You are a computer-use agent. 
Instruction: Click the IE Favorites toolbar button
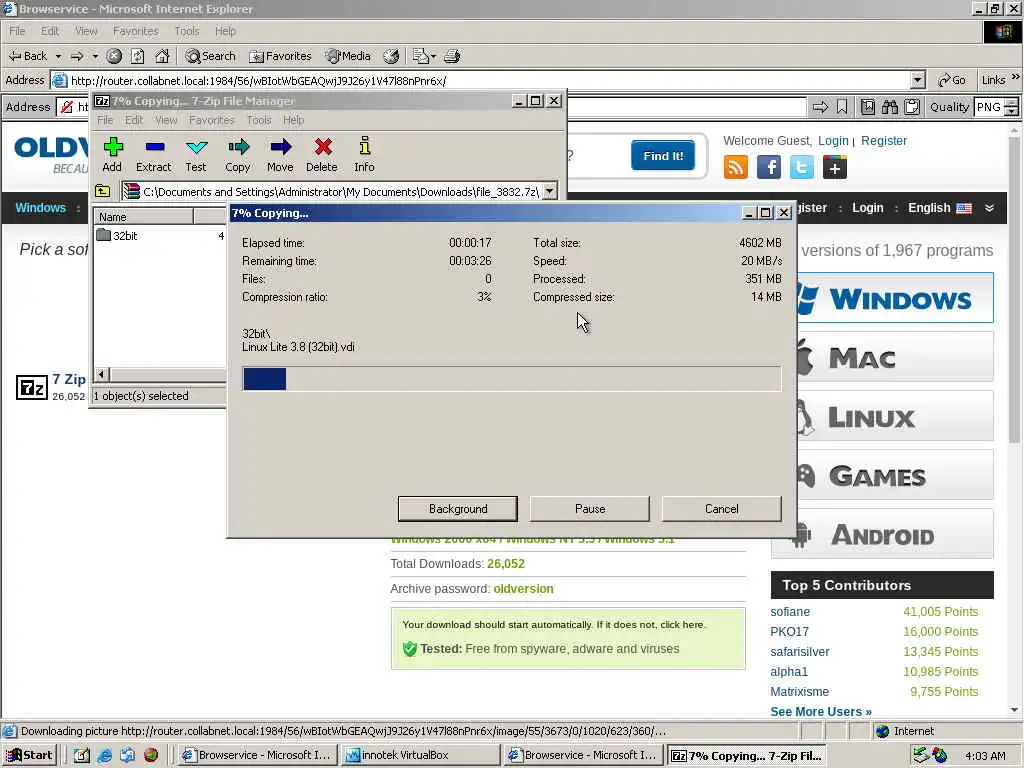click(281, 56)
